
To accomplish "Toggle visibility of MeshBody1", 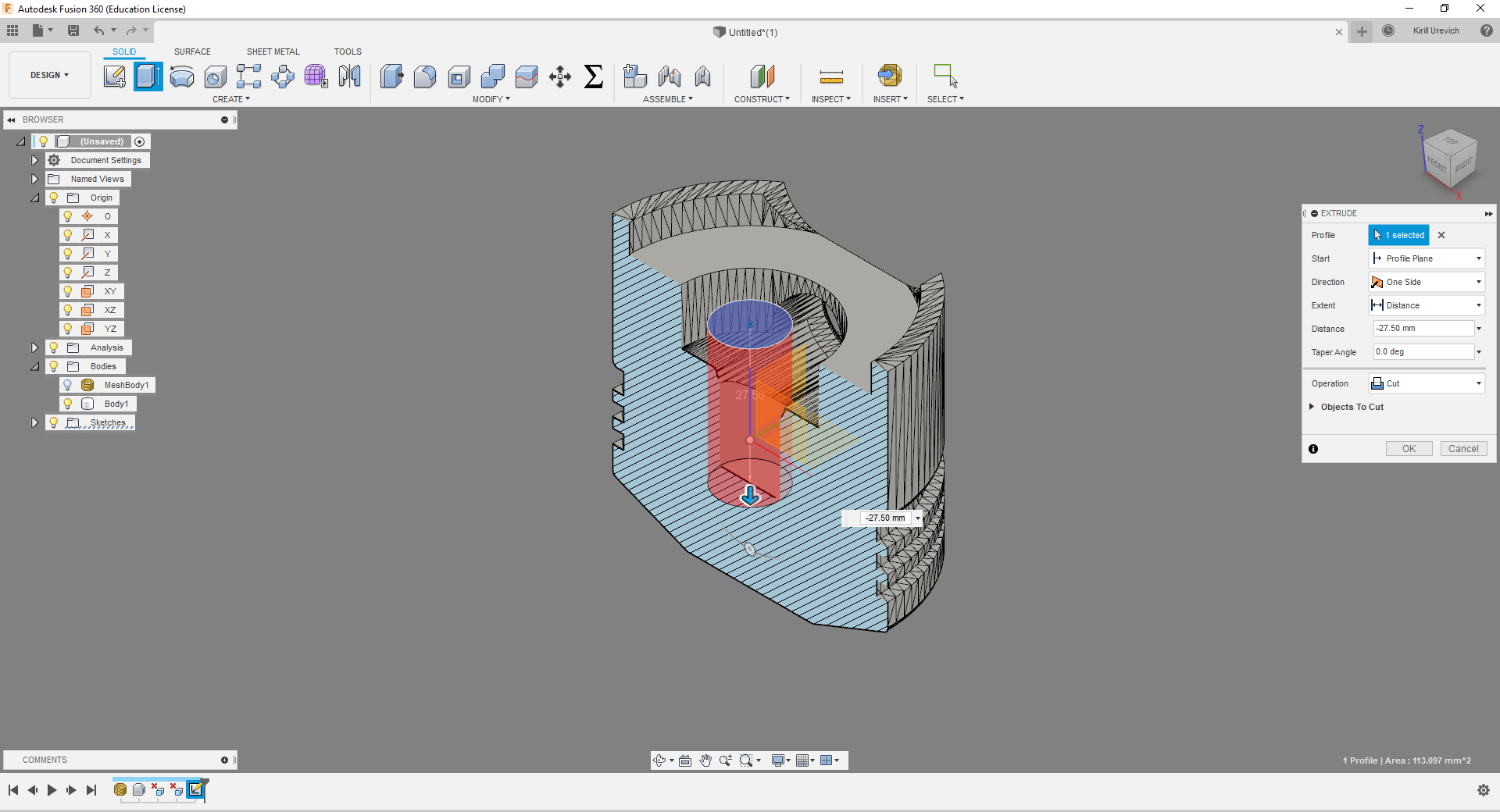I will [68, 385].
